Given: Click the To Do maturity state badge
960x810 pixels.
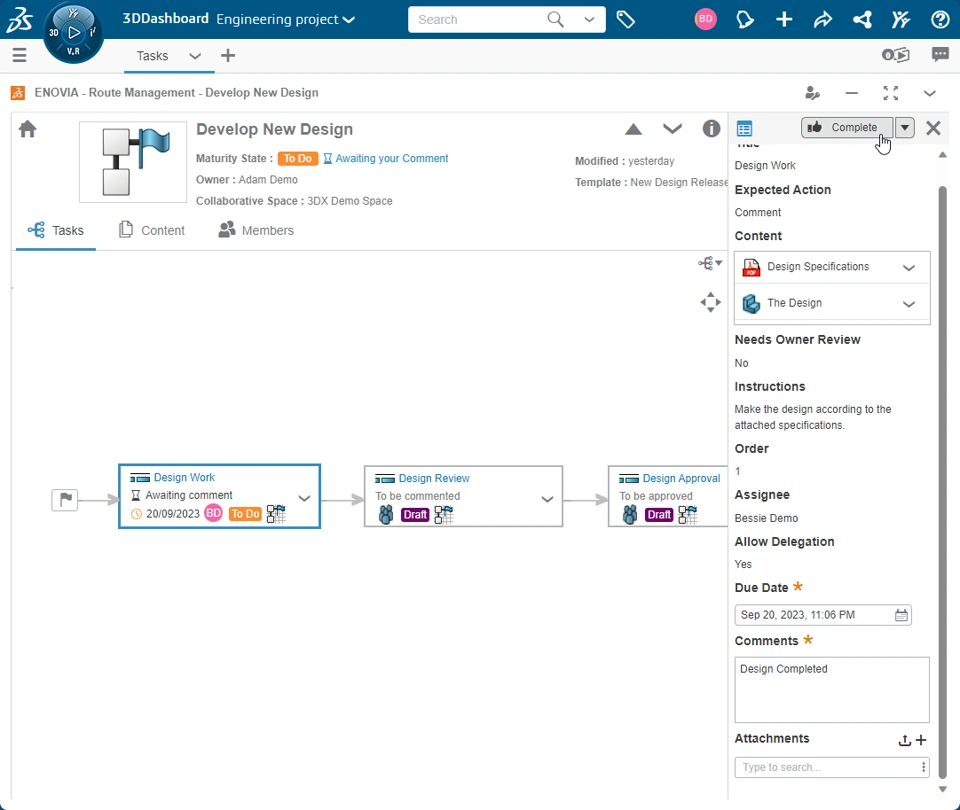Looking at the screenshot, I should tap(298, 159).
